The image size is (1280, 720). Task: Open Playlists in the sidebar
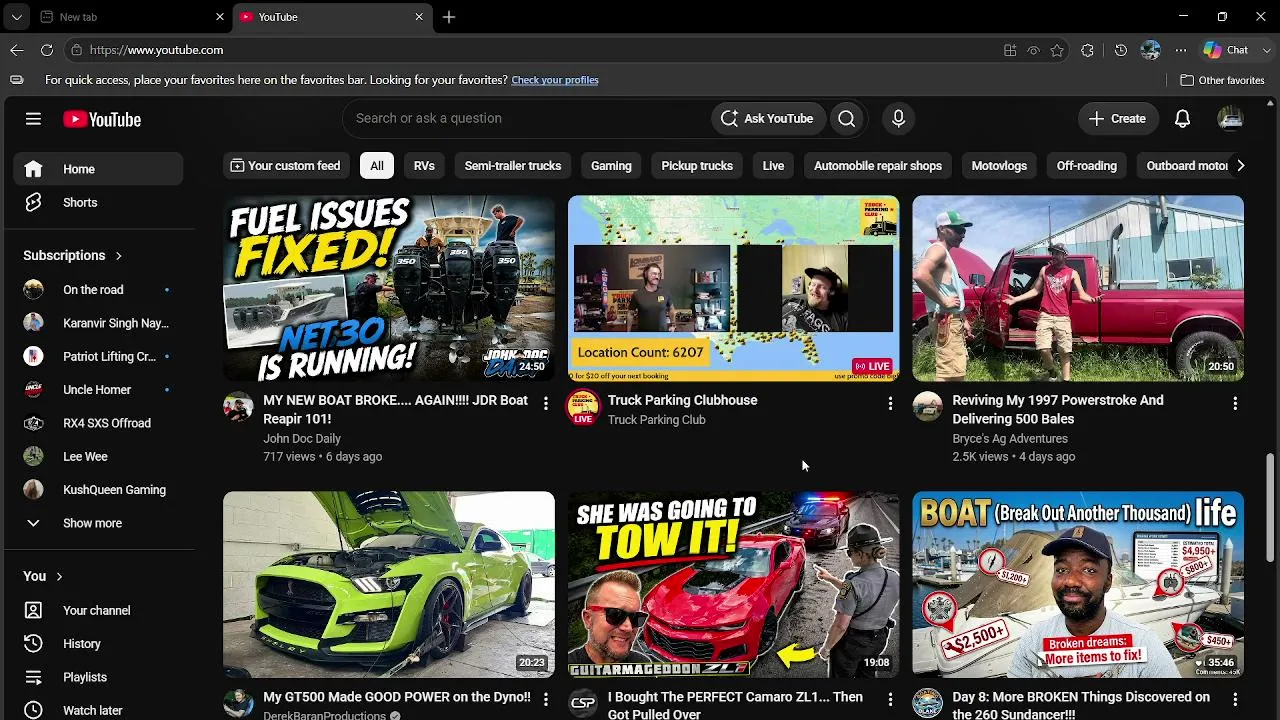coord(98,677)
